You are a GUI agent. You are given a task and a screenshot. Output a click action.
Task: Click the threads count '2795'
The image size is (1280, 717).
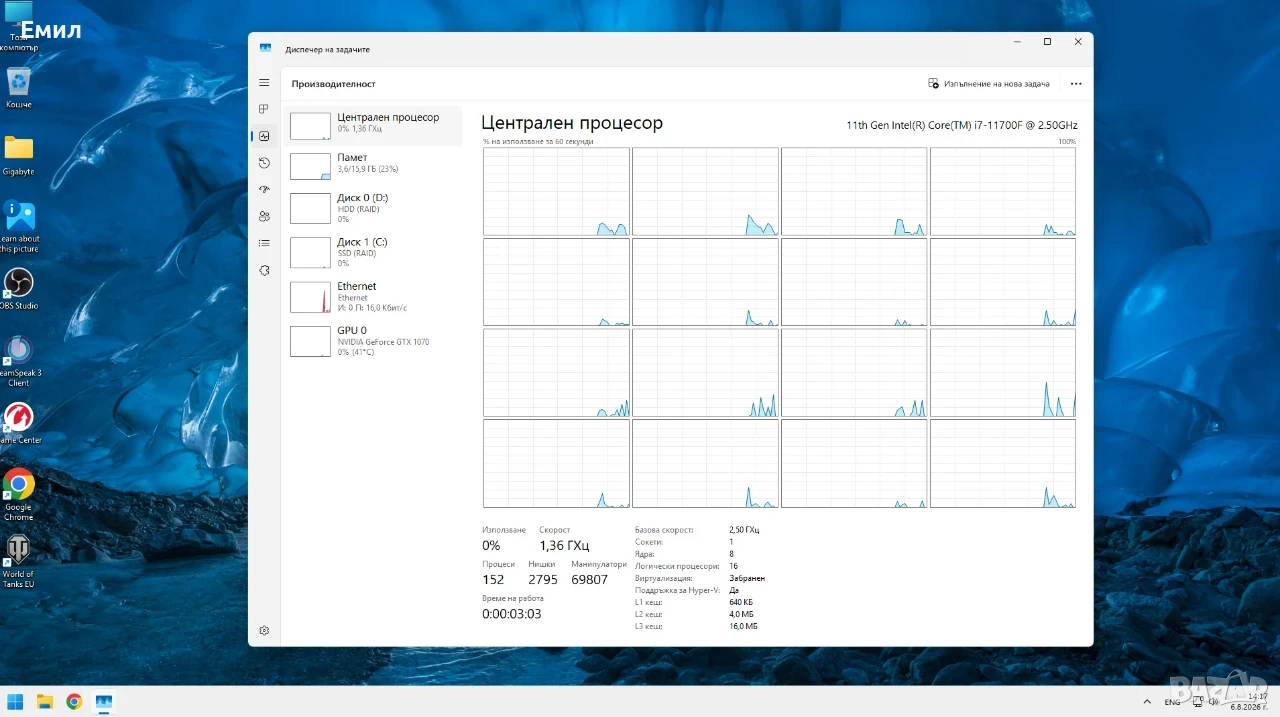point(543,580)
